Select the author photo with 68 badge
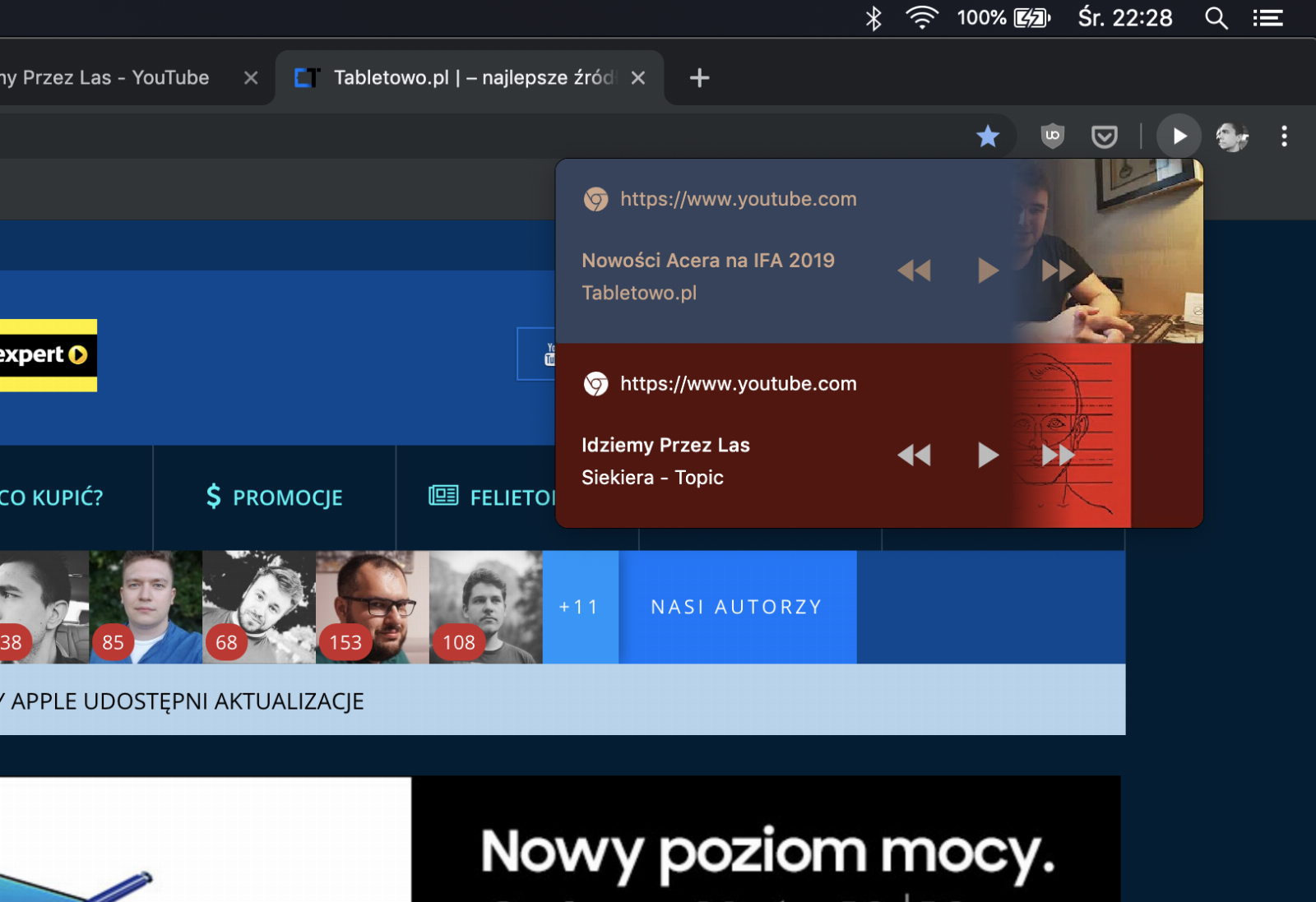This screenshot has height=902, width=1316. tap(259, 607)
